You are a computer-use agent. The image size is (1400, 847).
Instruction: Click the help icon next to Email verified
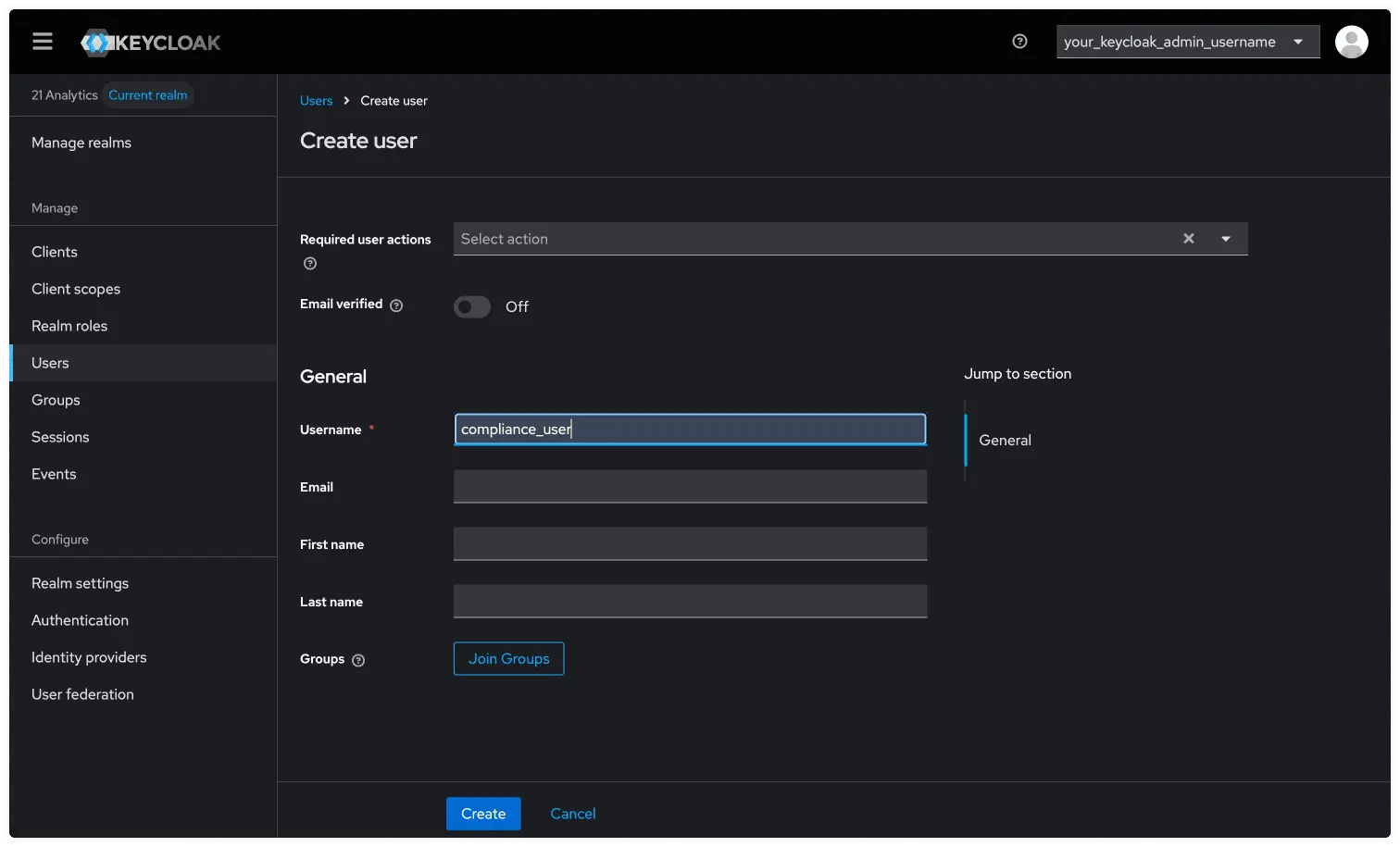396,305
